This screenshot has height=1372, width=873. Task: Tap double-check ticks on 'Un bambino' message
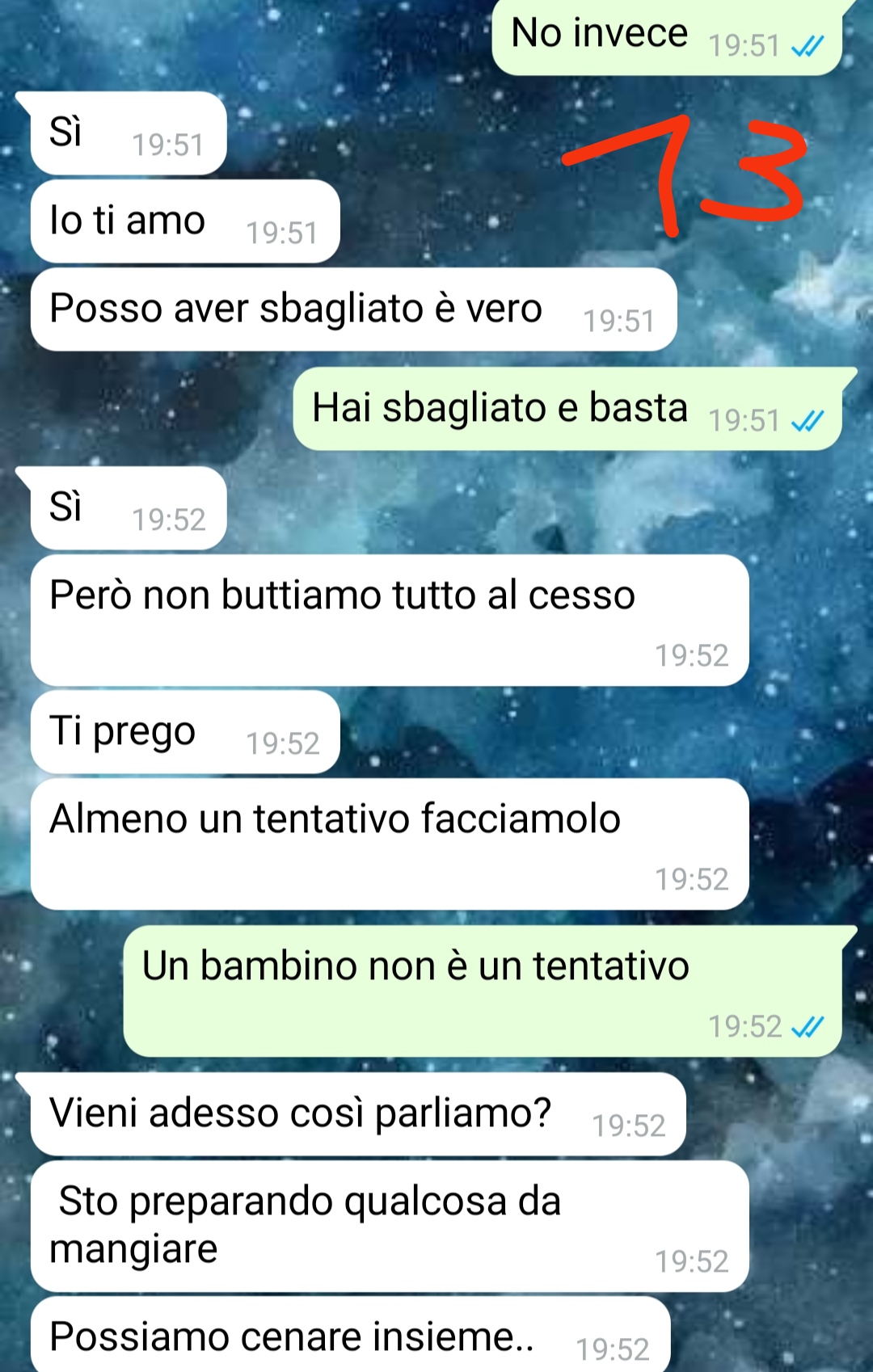[x=807, y=1027]
